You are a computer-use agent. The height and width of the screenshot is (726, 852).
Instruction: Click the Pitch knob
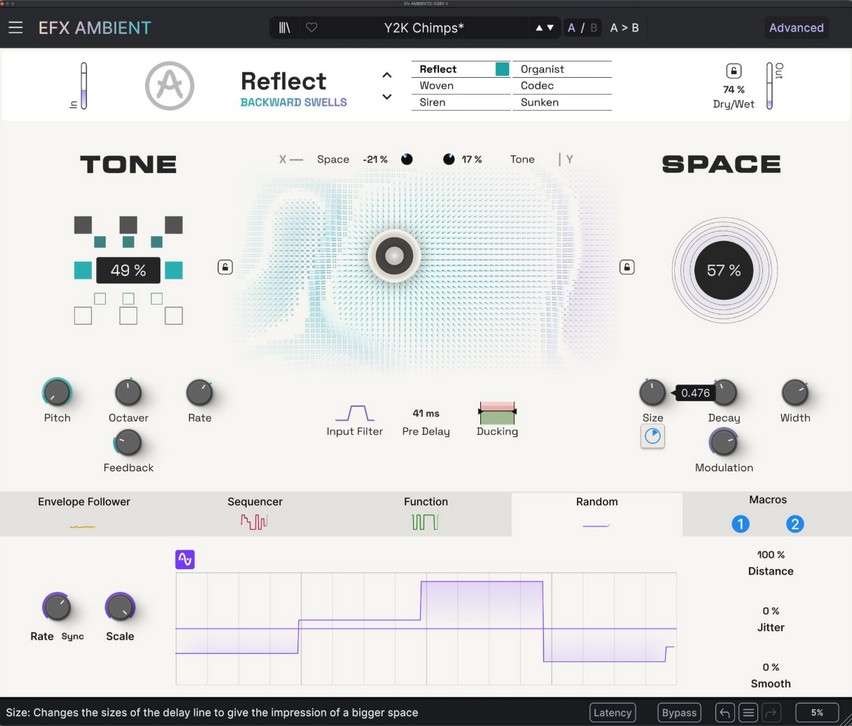click(57, 392)
